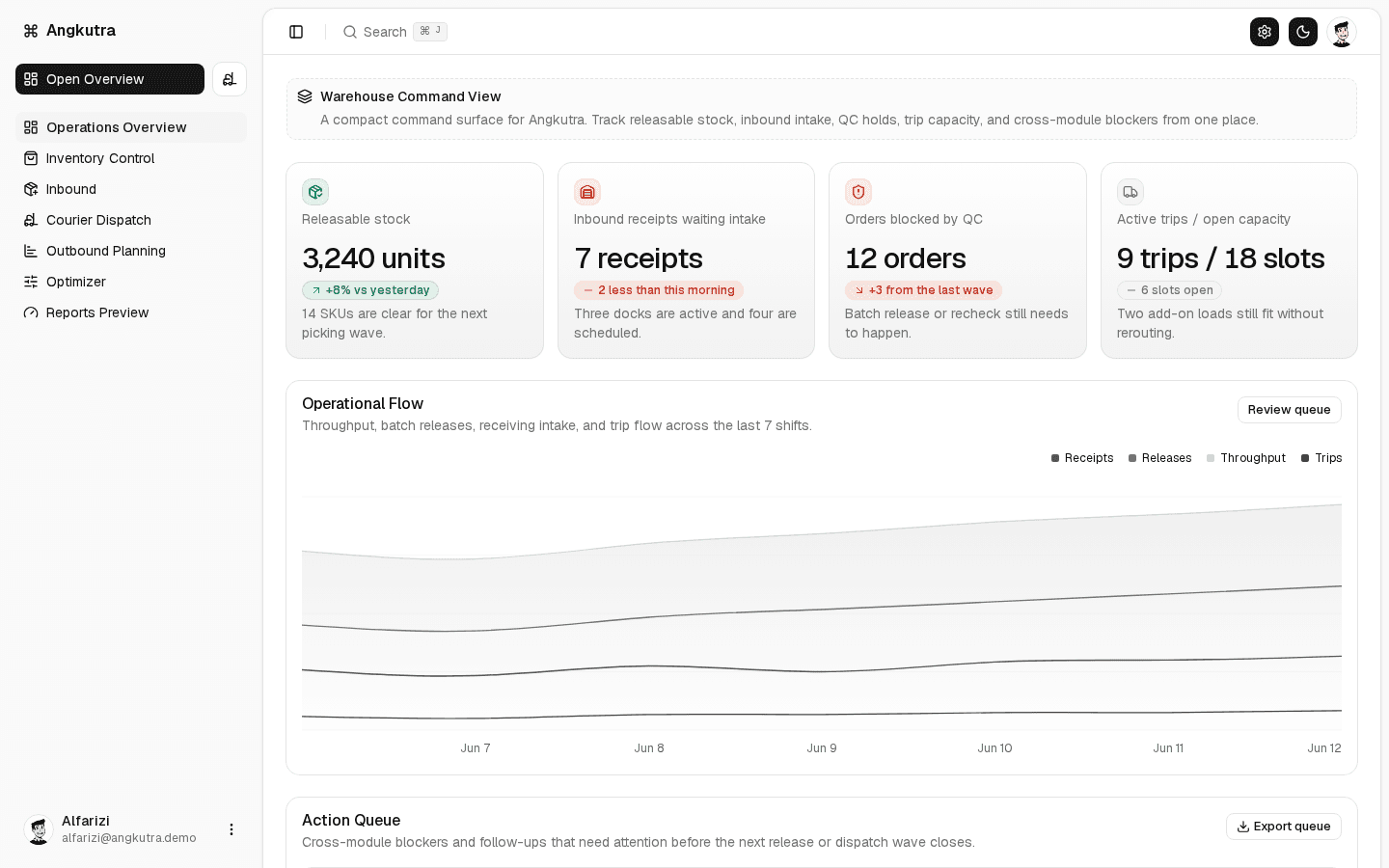The width and height of the screenshot is (1389, 868).
Task: Click the QC shield alert icon
Action: point(858,192)
